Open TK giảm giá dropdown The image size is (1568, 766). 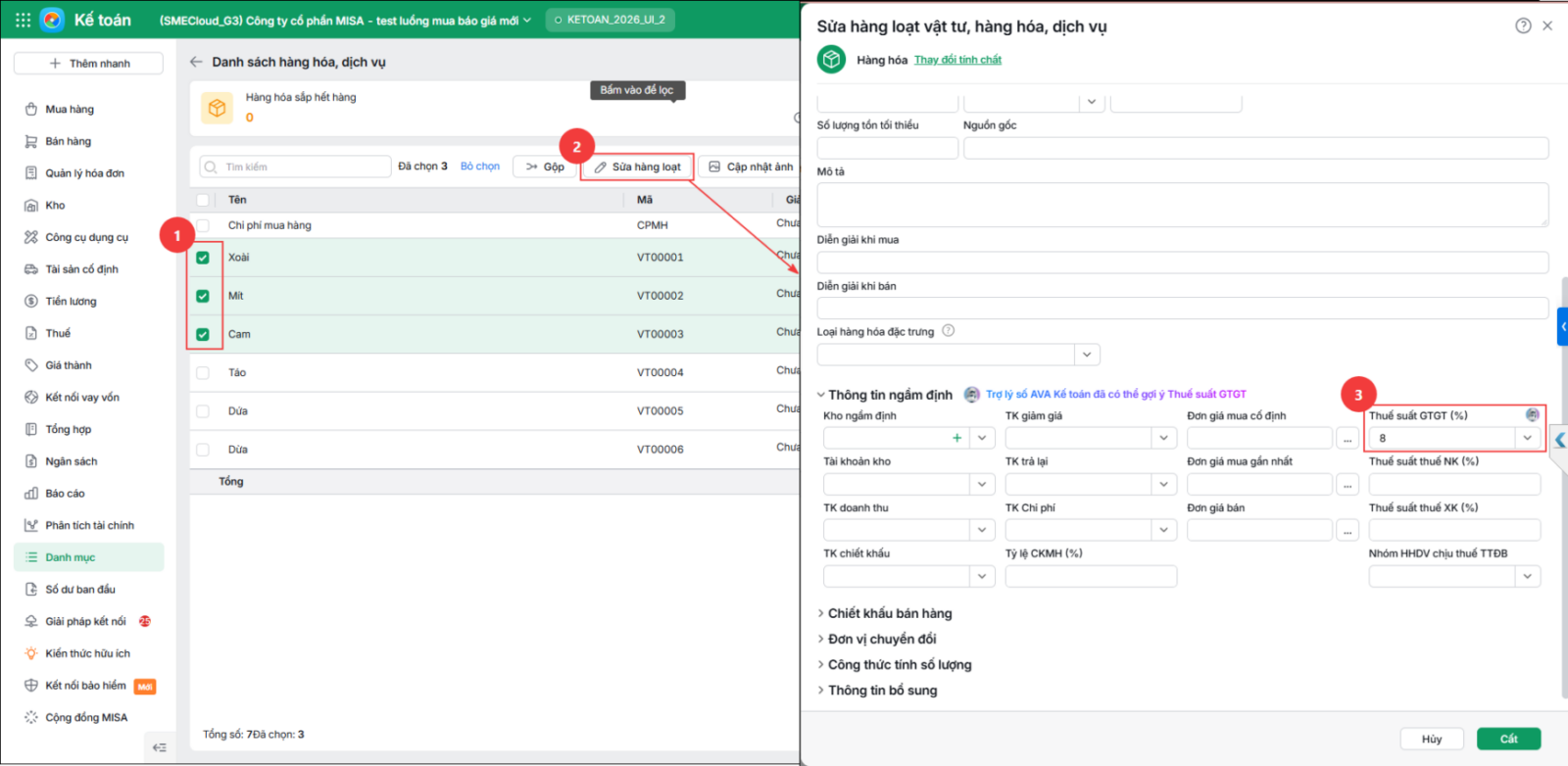[x=1163, y=438]
